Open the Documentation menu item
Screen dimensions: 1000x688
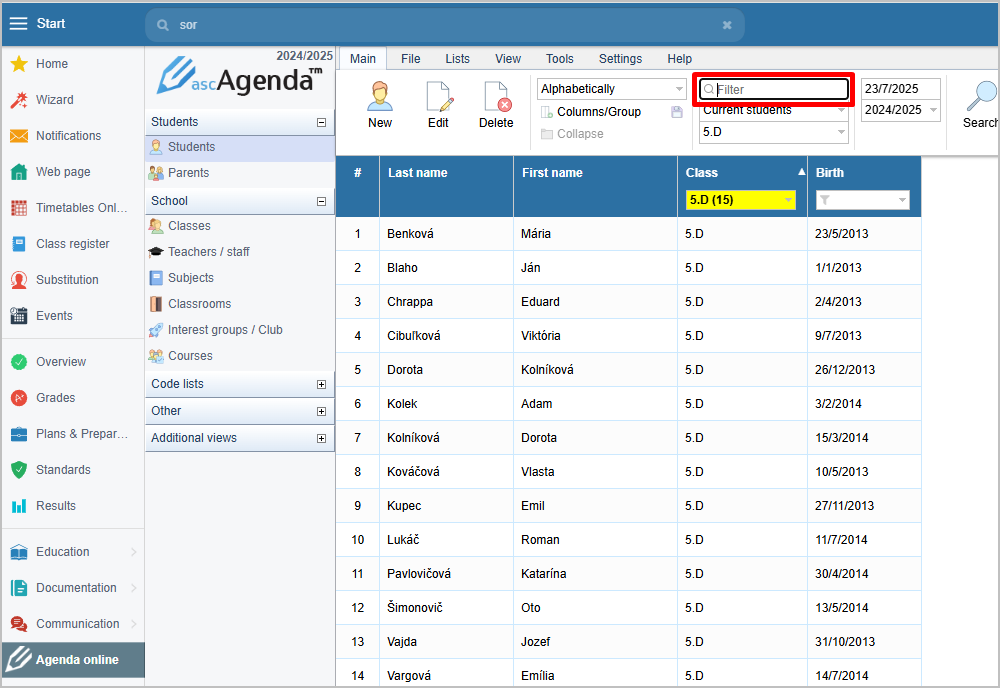(73, 588)
